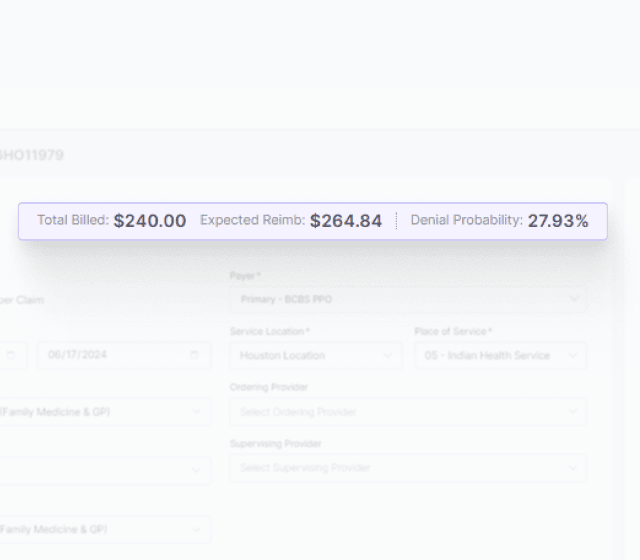Open the Select Ordering Provider dropdown
This screenshot has height=560, width=640.
(x=400, y=411)
